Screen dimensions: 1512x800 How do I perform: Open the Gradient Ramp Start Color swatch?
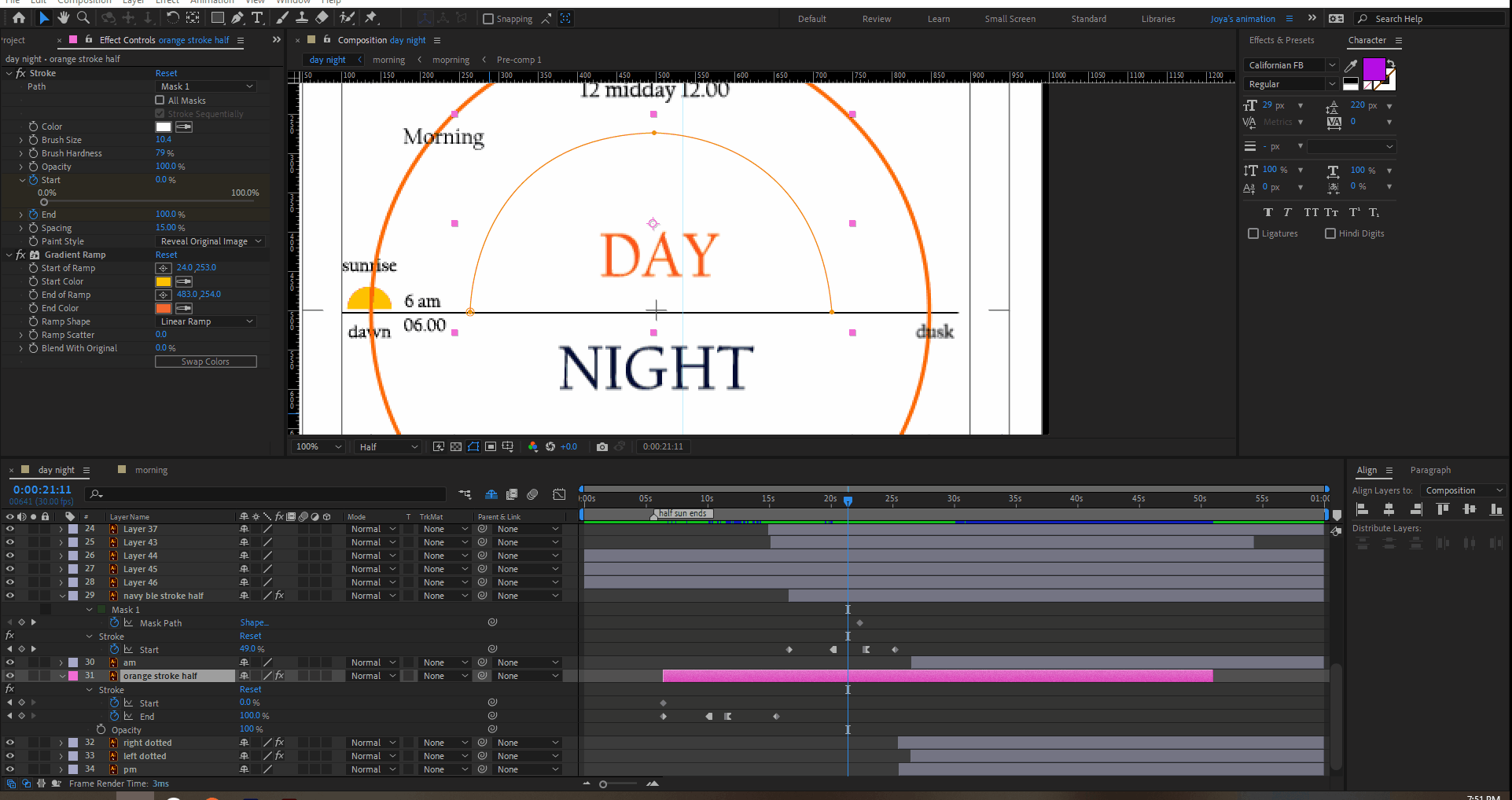tap(164, 281)
